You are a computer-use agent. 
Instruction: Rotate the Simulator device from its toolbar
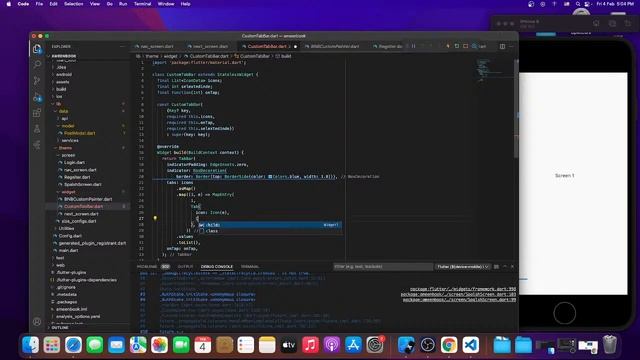[x=628, y=23]
